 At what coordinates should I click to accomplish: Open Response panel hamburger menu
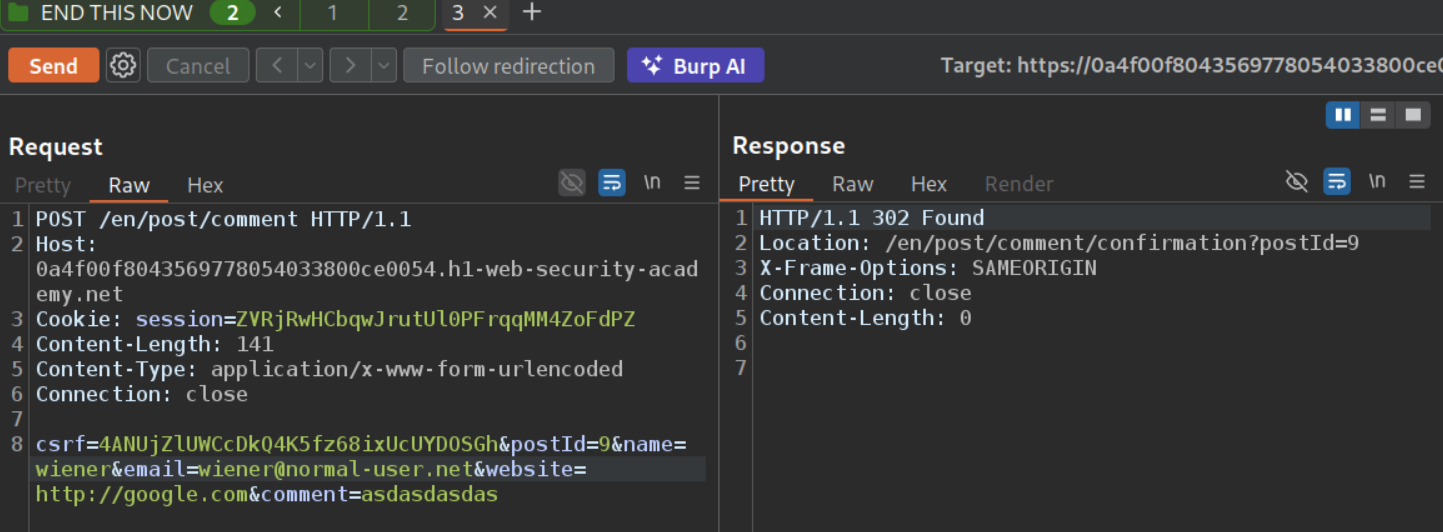1417,182
